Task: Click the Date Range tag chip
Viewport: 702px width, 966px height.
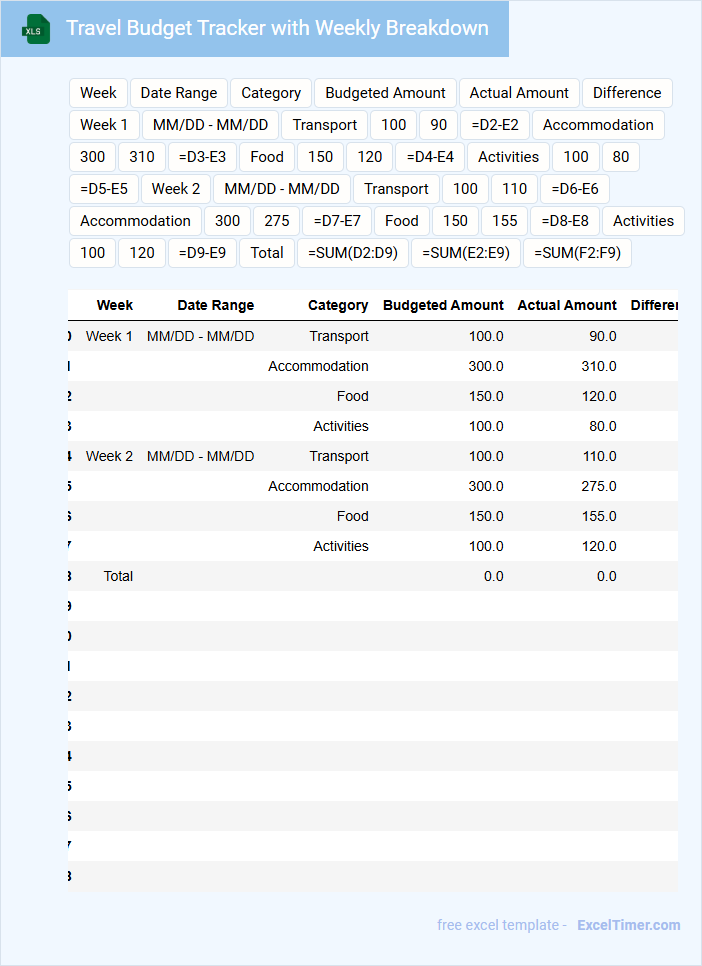Action: pos(179,93)
